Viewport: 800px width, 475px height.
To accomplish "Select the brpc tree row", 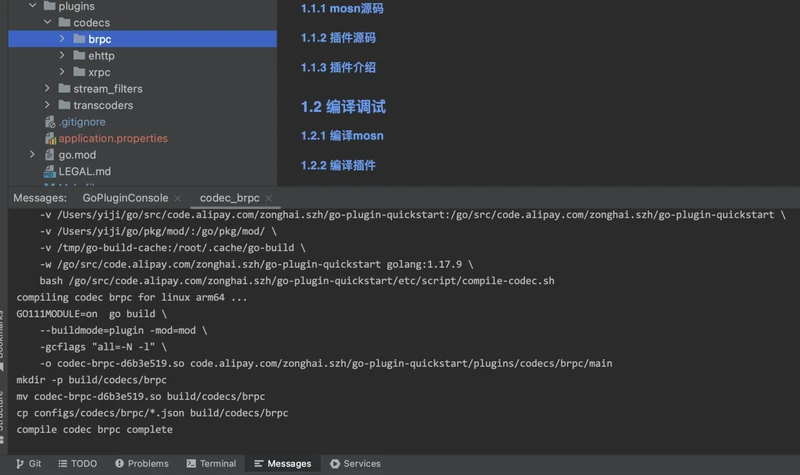I will coord(142,39).
